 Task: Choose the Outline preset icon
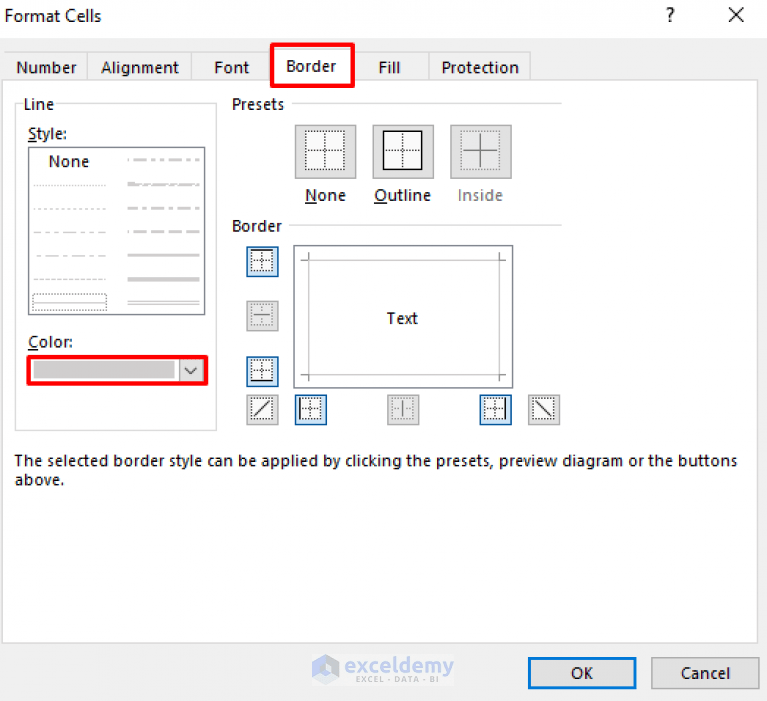(403, 152)
